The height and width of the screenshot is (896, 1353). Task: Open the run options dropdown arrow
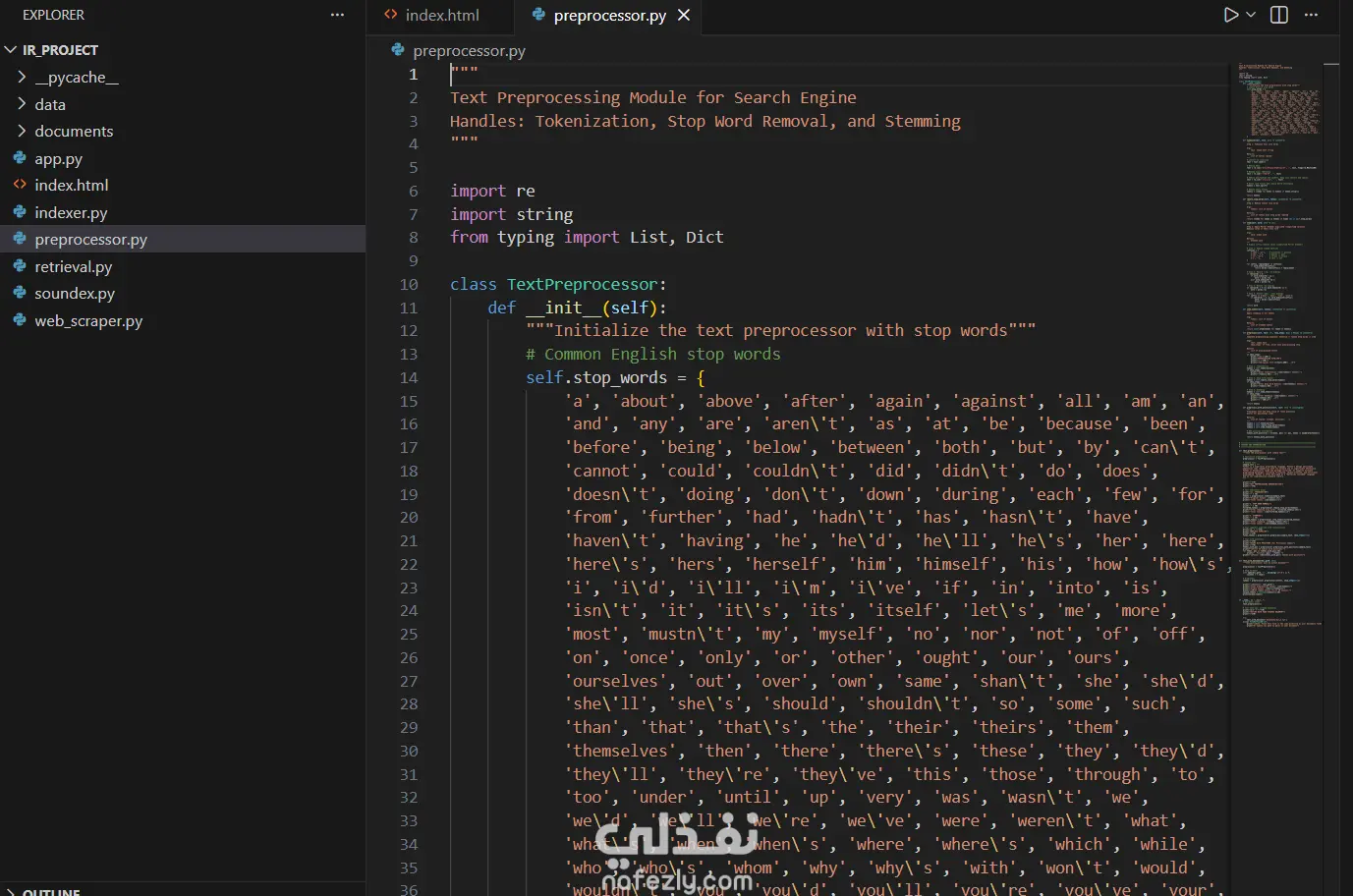point(1251,15)
